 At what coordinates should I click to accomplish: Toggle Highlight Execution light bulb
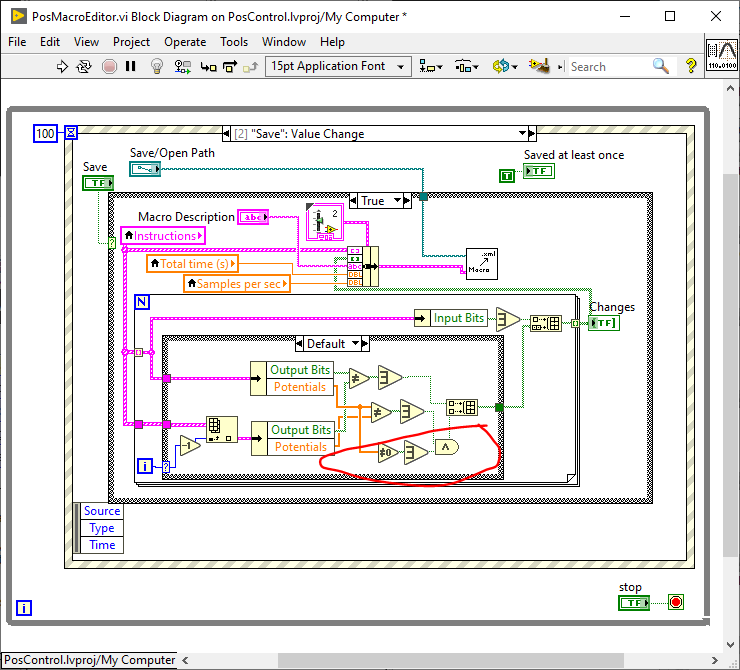coord(157,66)
